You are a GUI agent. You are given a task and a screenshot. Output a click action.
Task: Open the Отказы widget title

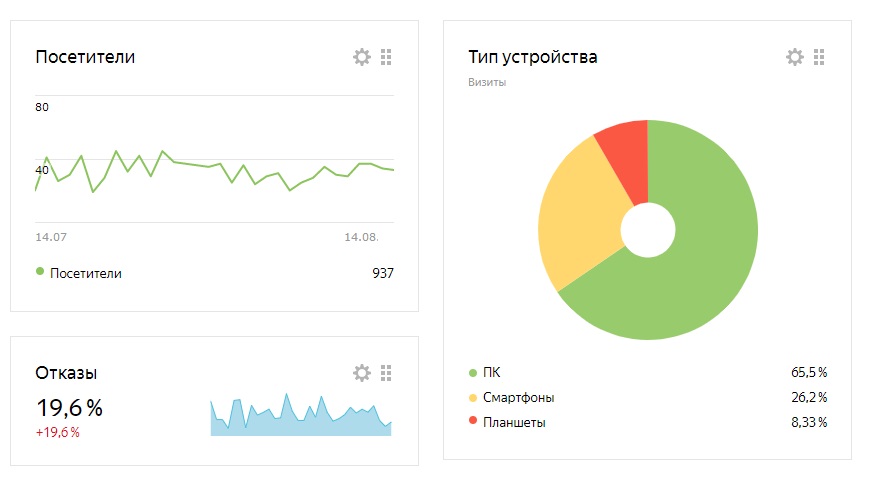66,373
